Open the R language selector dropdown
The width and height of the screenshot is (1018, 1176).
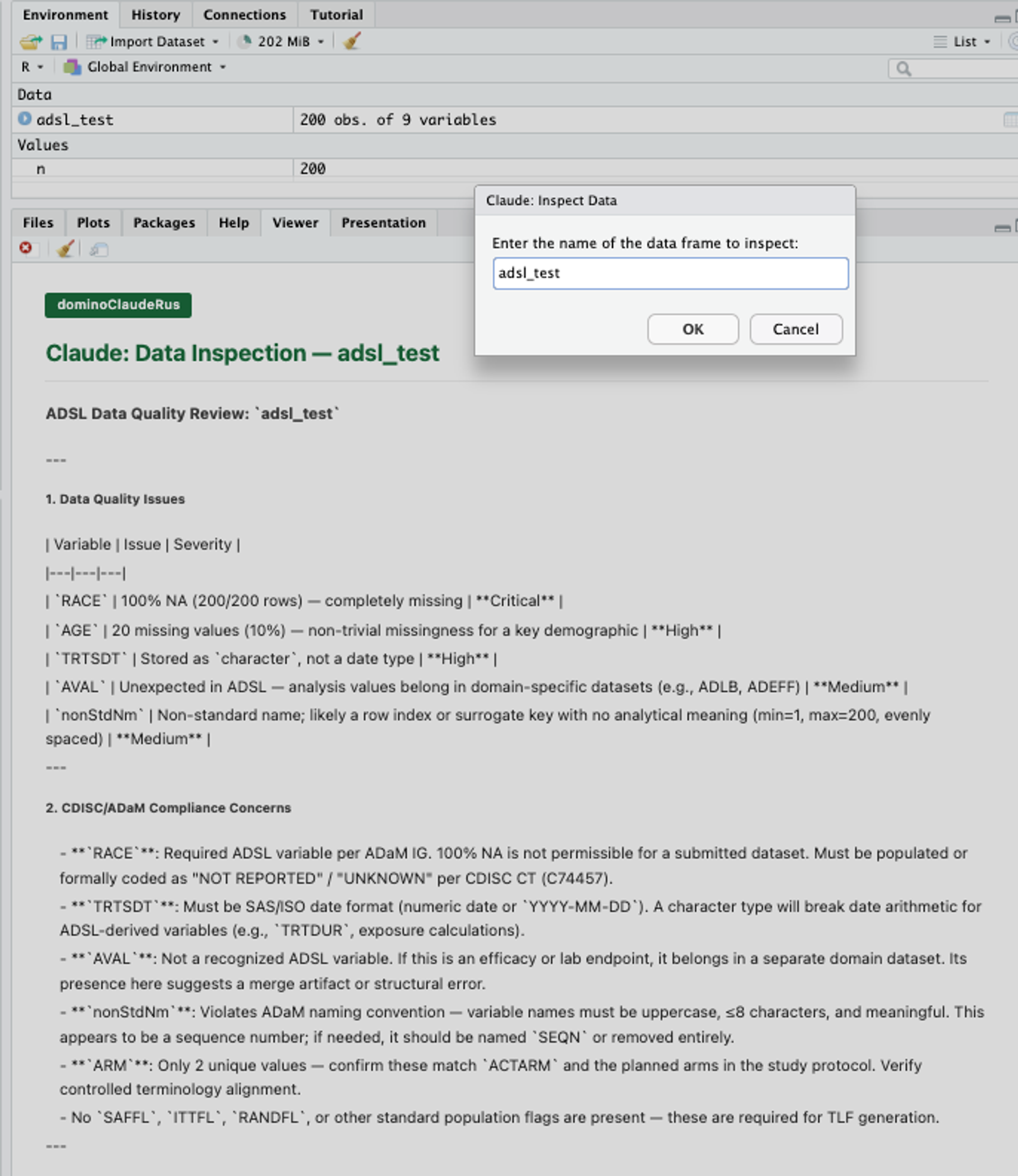(32, 67)
